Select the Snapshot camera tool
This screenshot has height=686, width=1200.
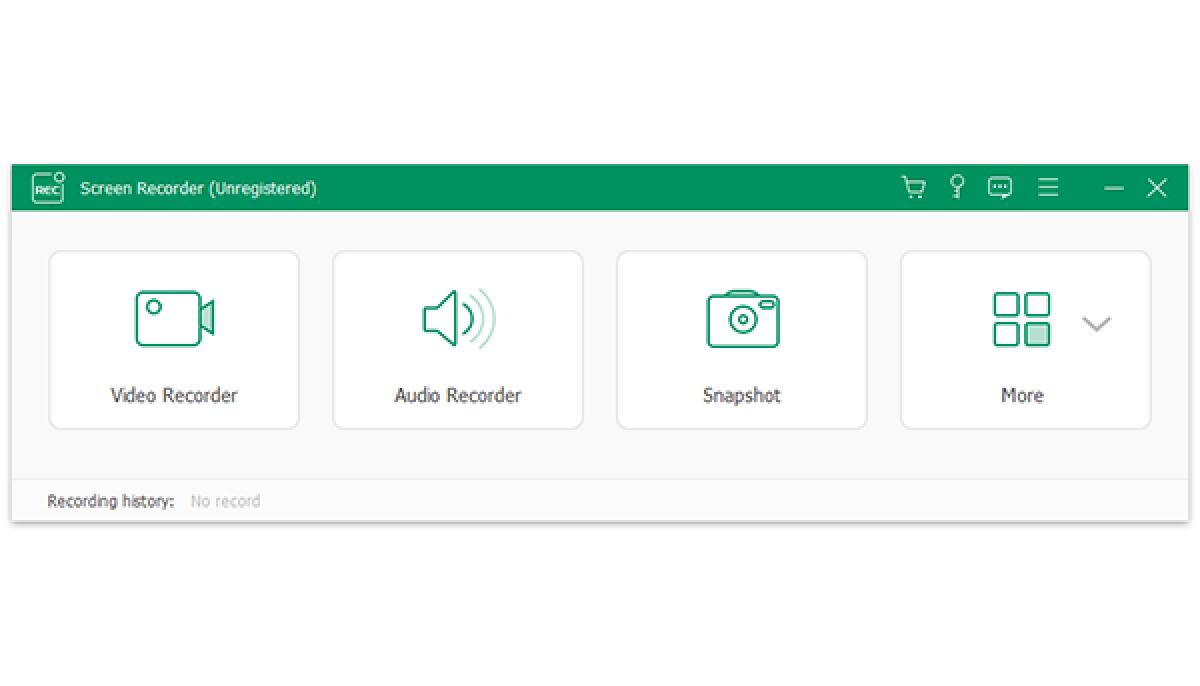tap(741, 318)
